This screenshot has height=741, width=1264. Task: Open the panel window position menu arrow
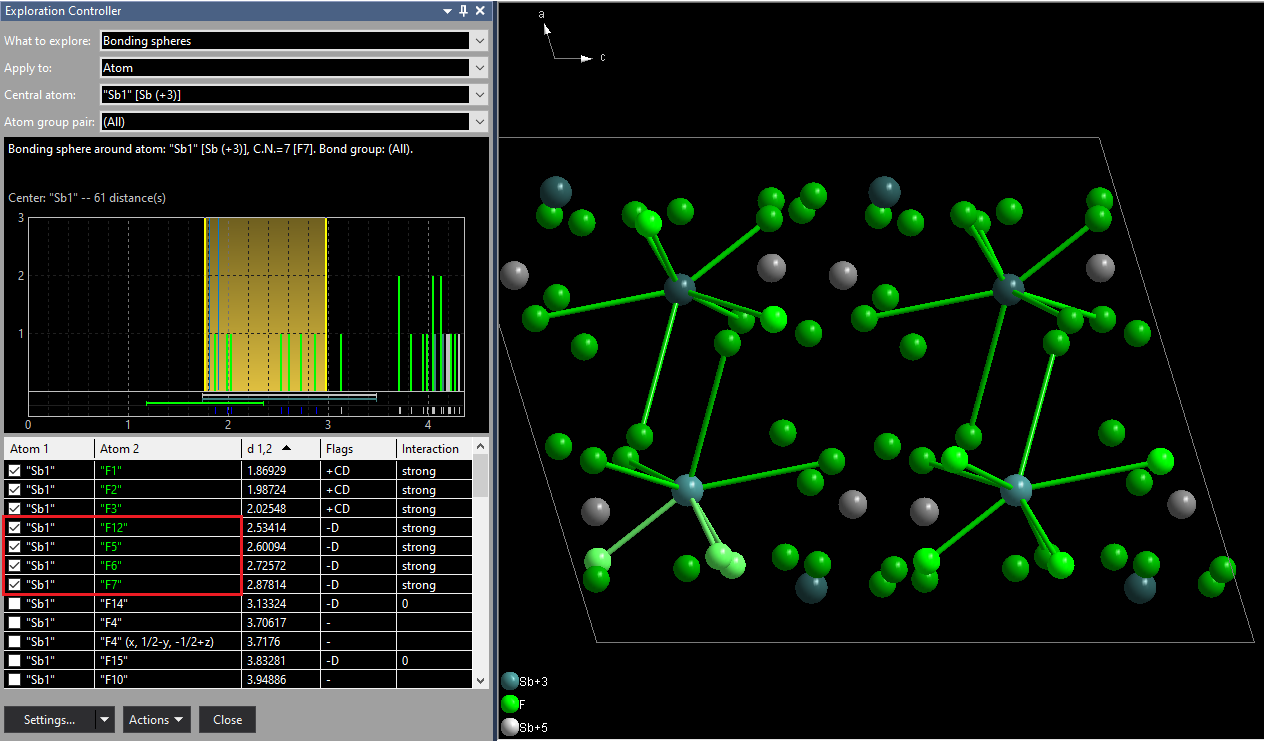(447, 10)
